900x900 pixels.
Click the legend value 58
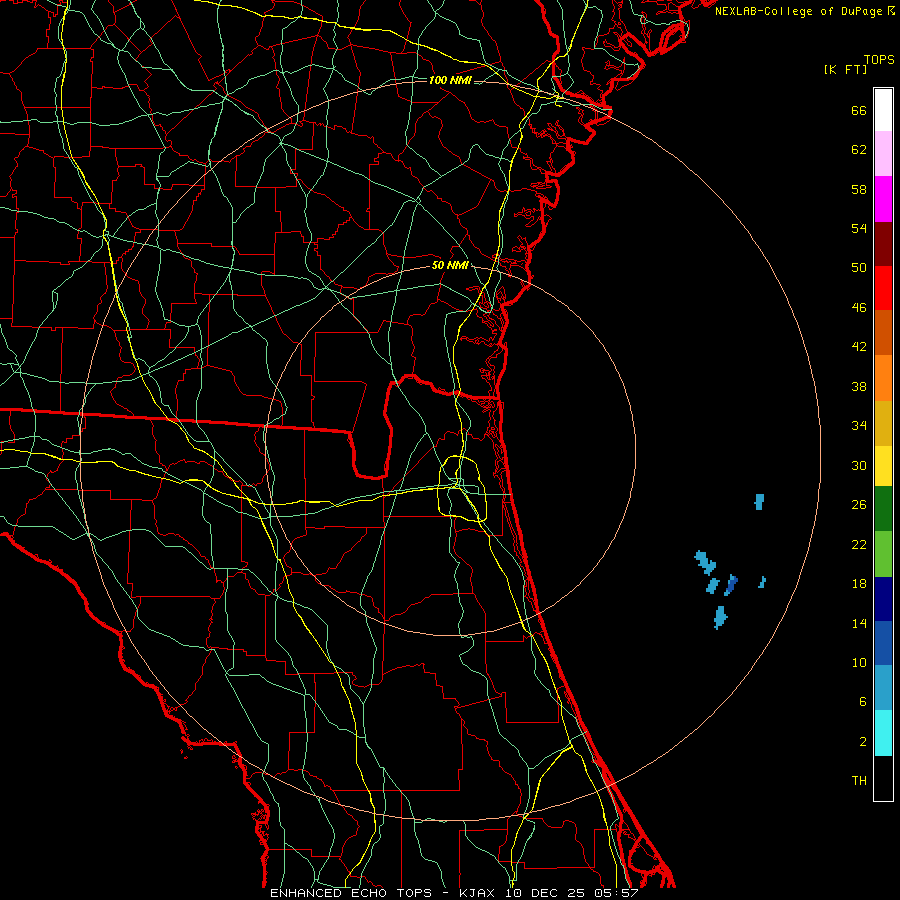point(859,189)
